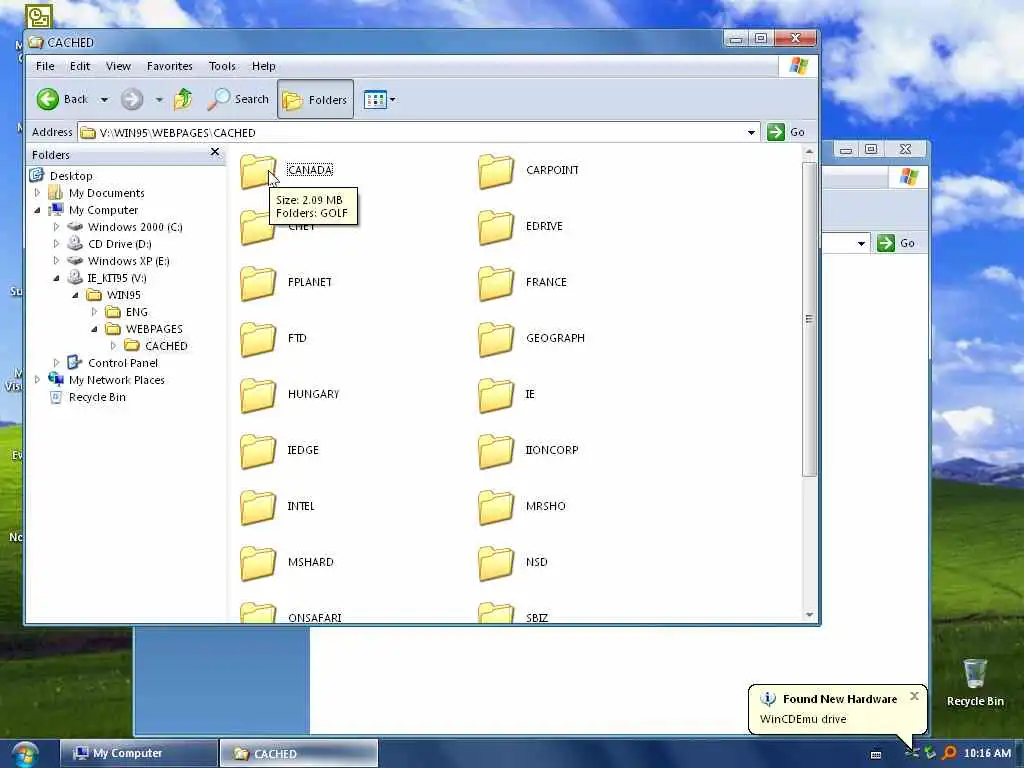The width and height of the screenshot is (1024, 768).
Task: Select the IIONCORP folder icon
Action: coord(496,451)
